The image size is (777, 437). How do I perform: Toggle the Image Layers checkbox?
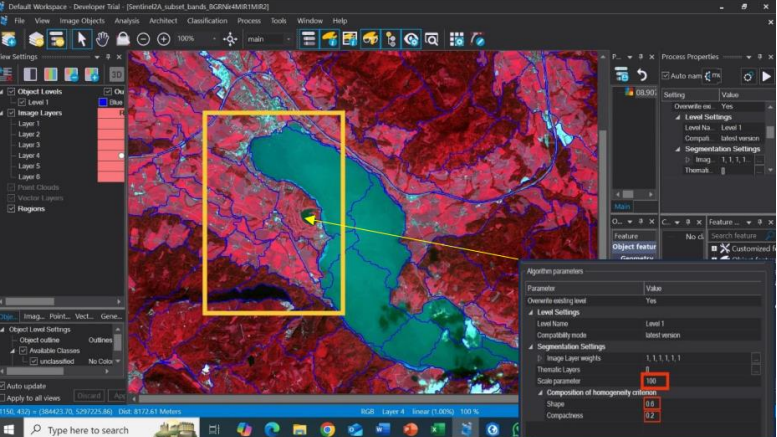point(11,113)
